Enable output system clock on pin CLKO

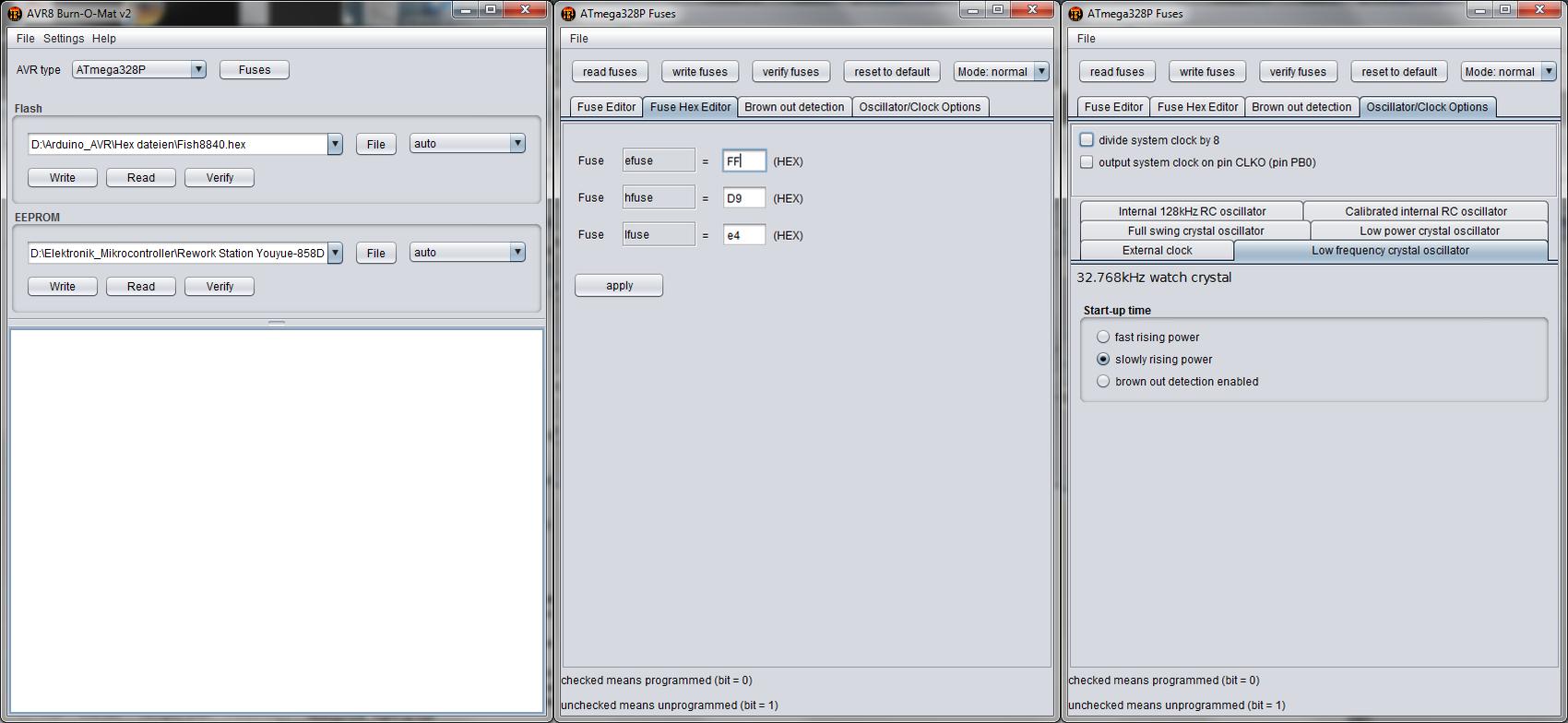coord(1087,161)
